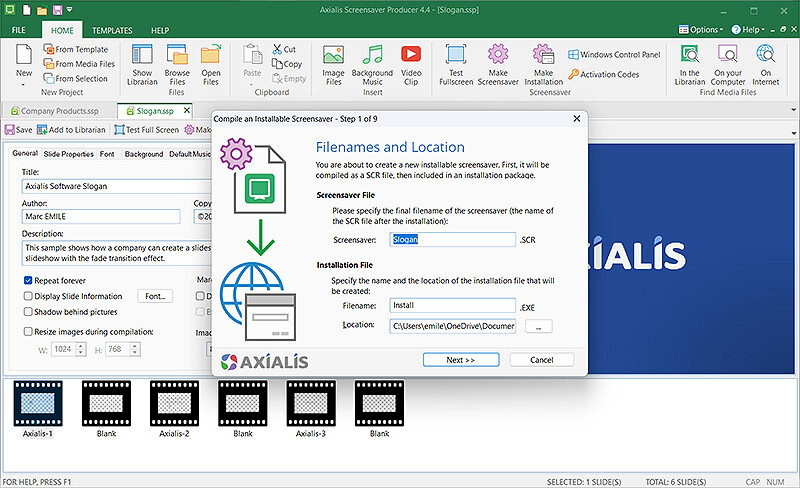Switch to the TEMPLATES ribbon tab
Screen dimensions: 800x488
[x=112, y=31]
